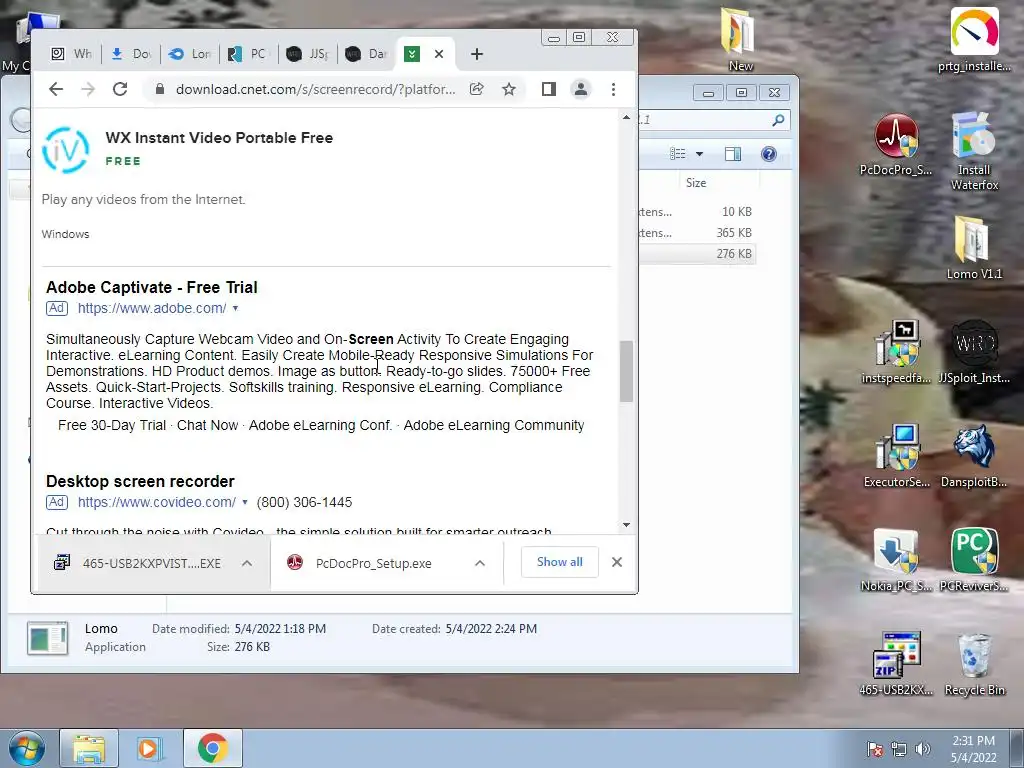
Task: Select the 10 KB file row
Action: click(697, 212)
